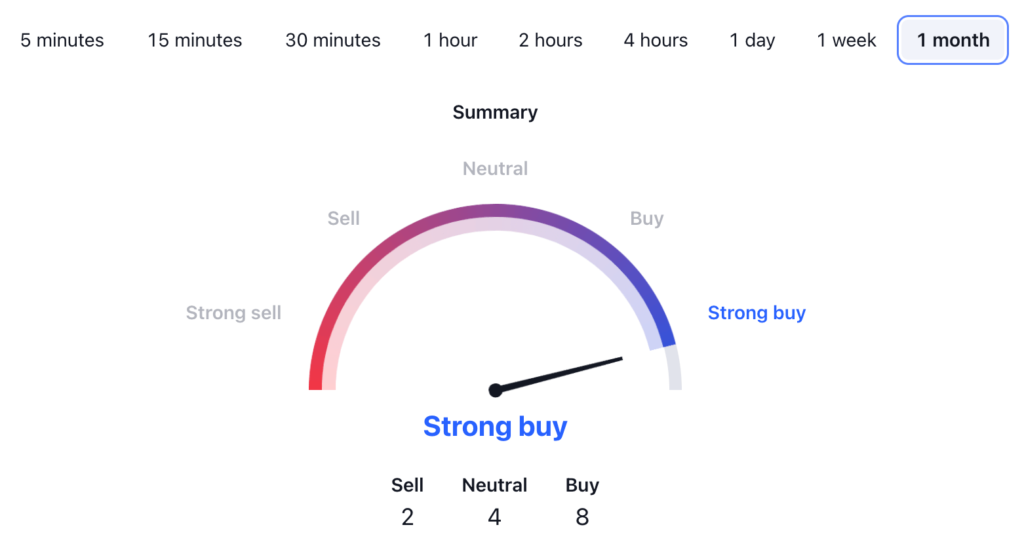Open the 4 hours timeframe
The height and width of the screenshot is (544, 1024).
coord(656,41)
